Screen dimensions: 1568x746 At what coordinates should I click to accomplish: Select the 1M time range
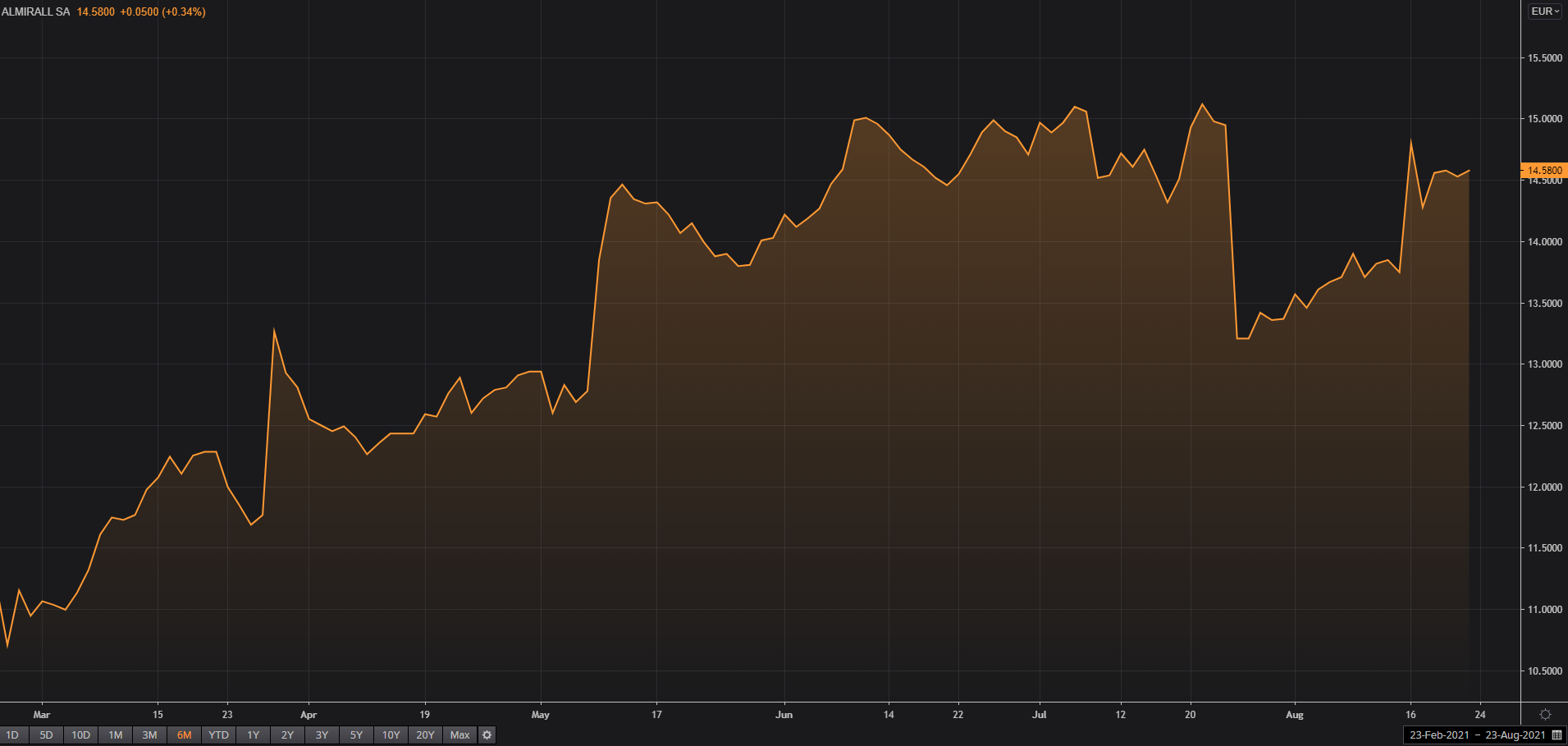115,735
